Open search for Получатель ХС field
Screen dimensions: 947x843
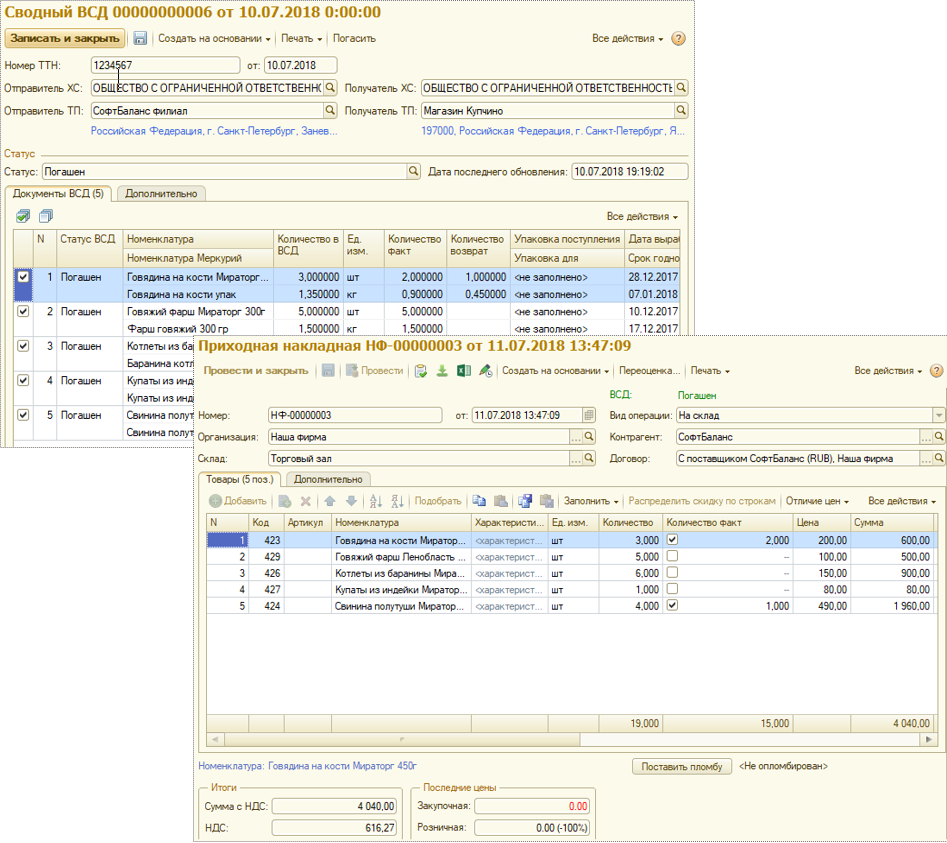tap(681, 88)
